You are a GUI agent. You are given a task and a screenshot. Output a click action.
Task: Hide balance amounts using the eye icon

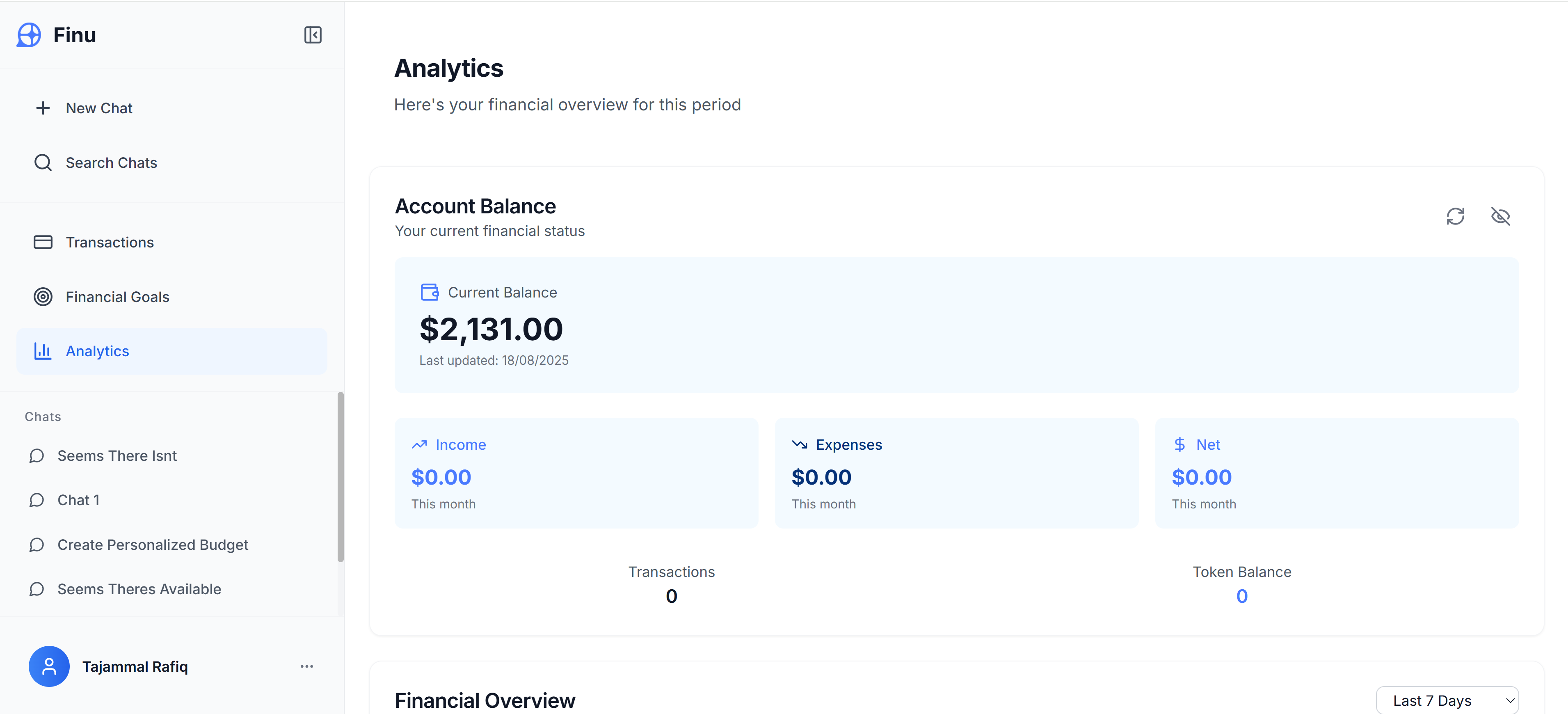(1500, 216)
